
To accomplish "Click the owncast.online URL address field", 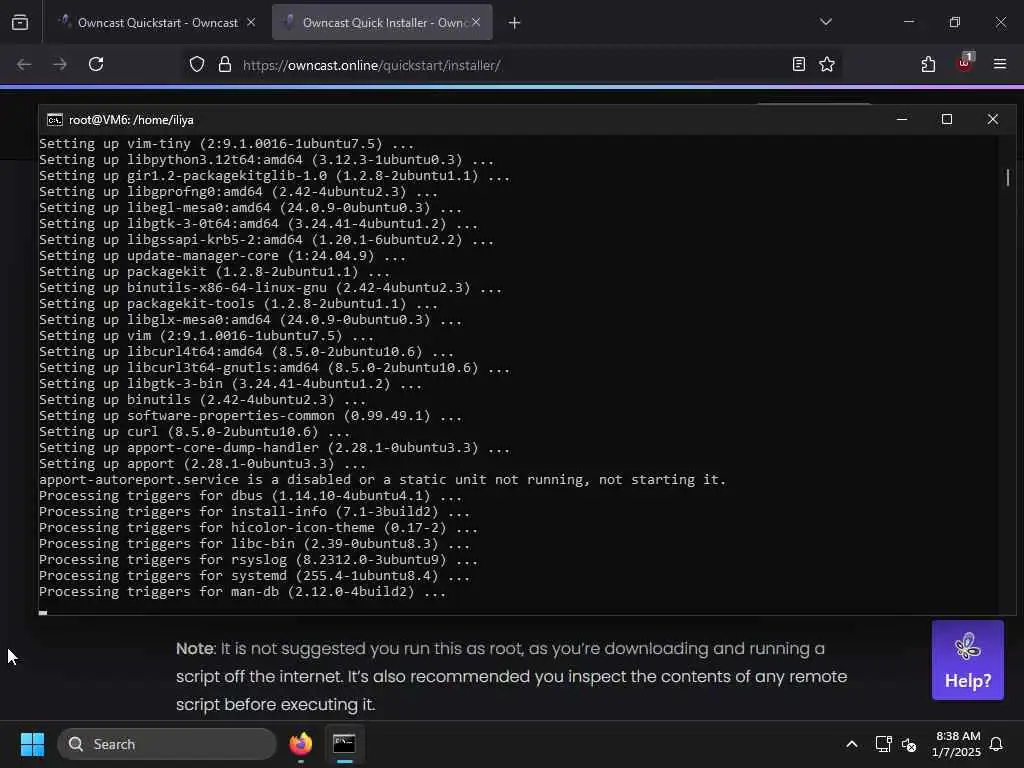I will point(372,65).
